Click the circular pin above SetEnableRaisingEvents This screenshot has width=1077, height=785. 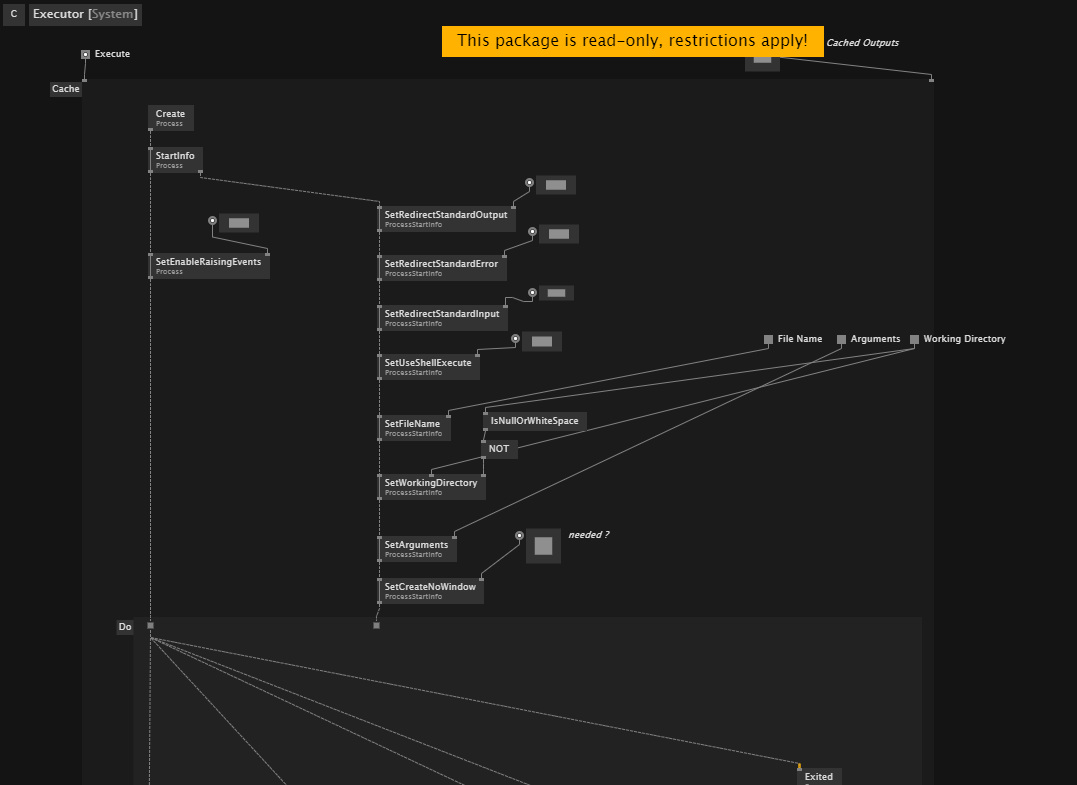pyautogui.click(x=212, y=220)
